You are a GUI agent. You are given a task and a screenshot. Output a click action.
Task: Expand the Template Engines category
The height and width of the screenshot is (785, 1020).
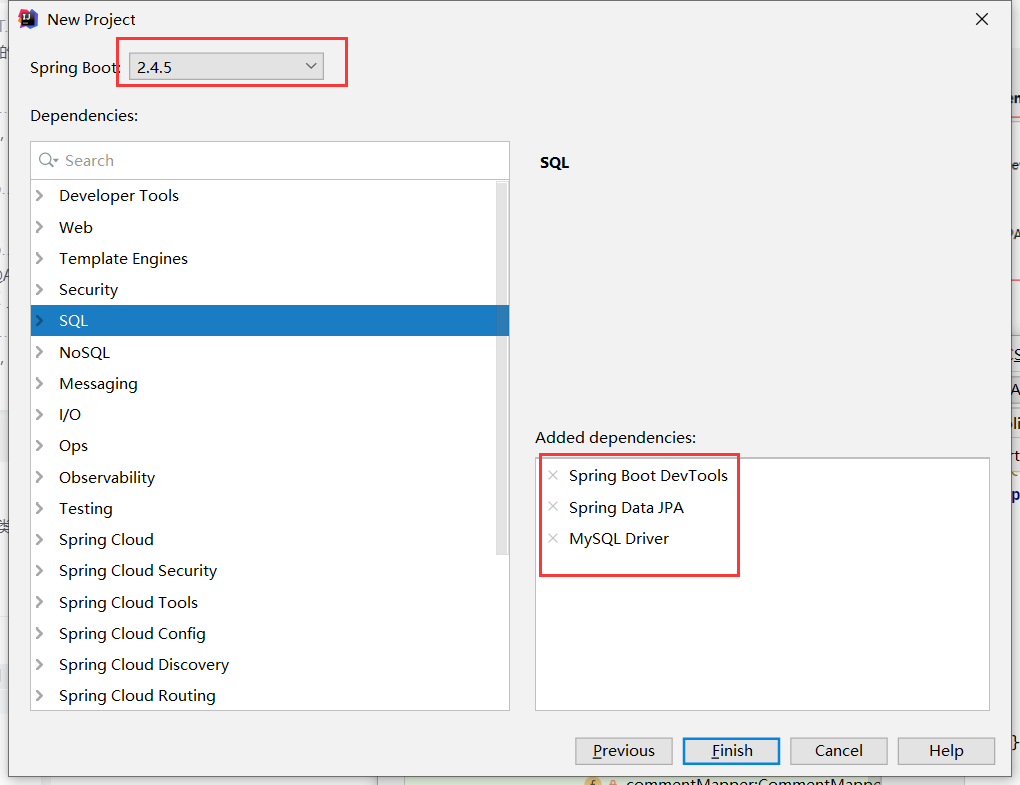point(40,258)
